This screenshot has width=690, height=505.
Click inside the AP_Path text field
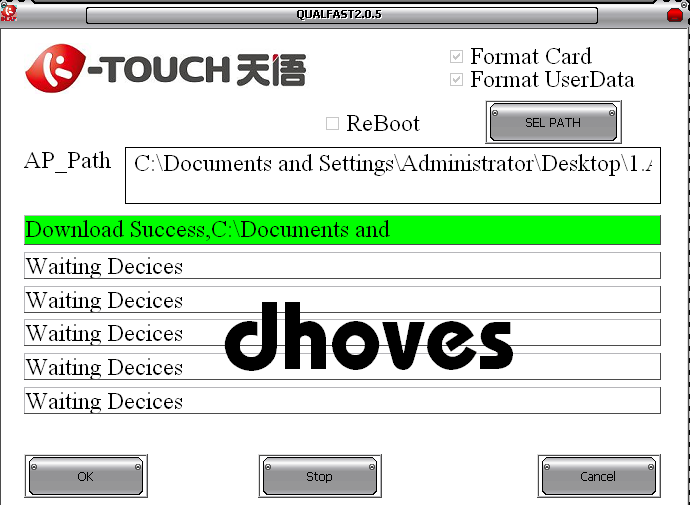pos(392,175)
